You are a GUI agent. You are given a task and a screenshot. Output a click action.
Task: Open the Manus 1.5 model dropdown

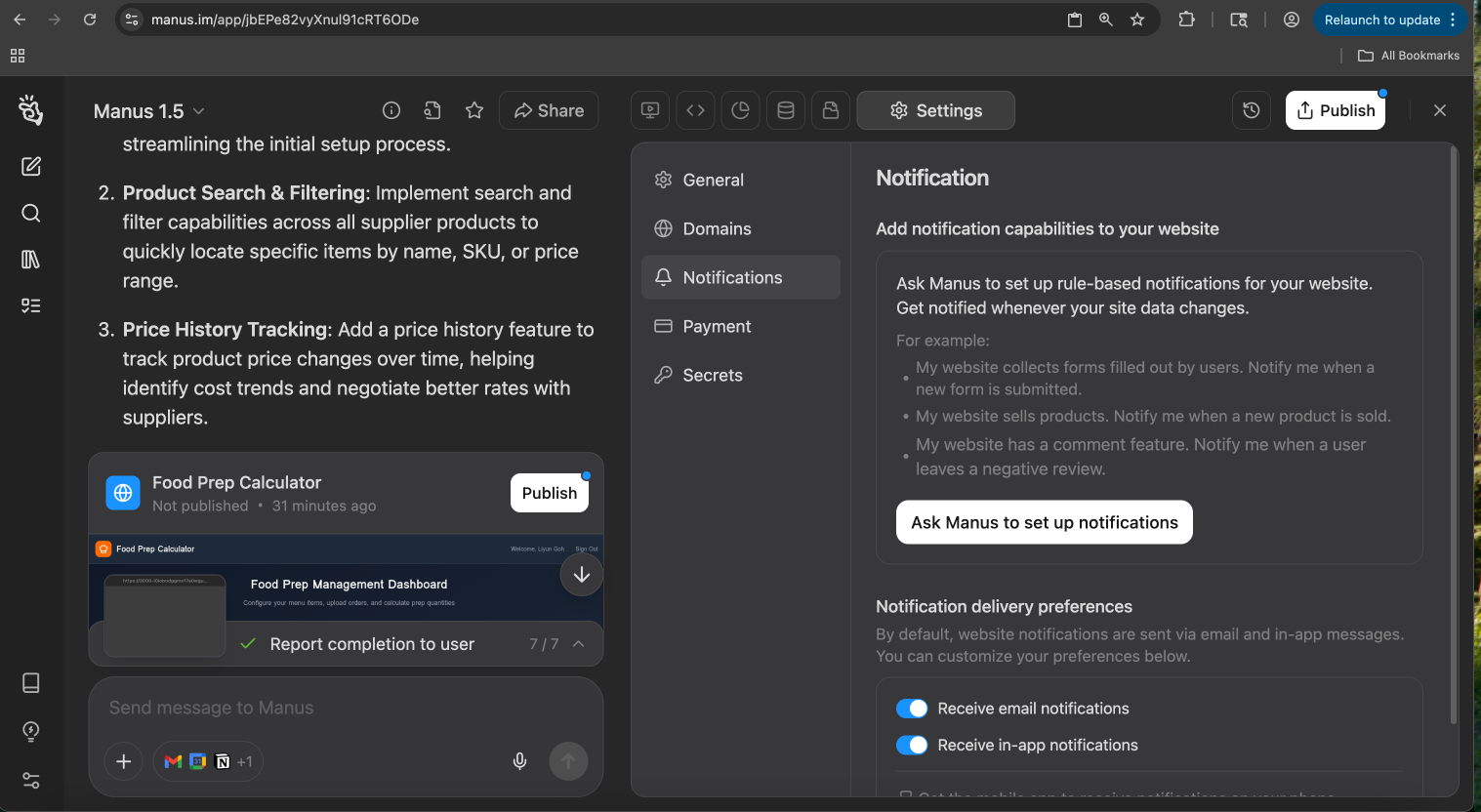coord(149,111)
